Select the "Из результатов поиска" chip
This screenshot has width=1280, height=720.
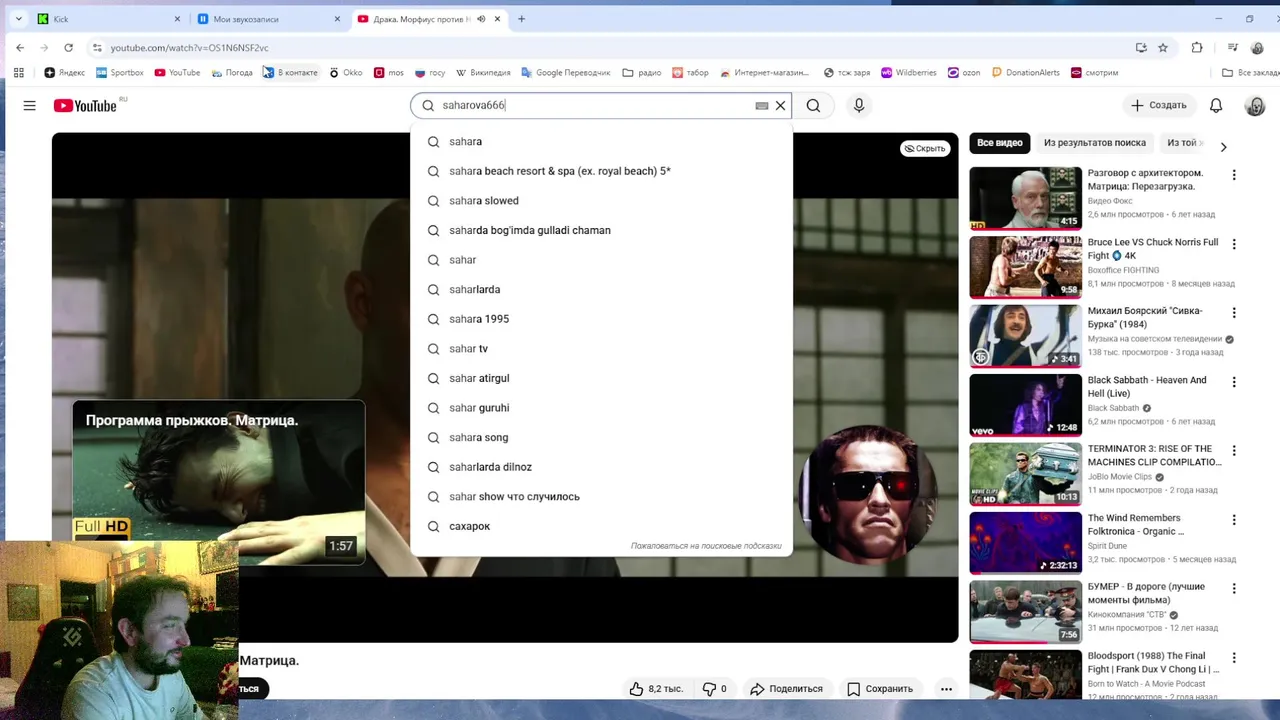(x=1094, y=143)
